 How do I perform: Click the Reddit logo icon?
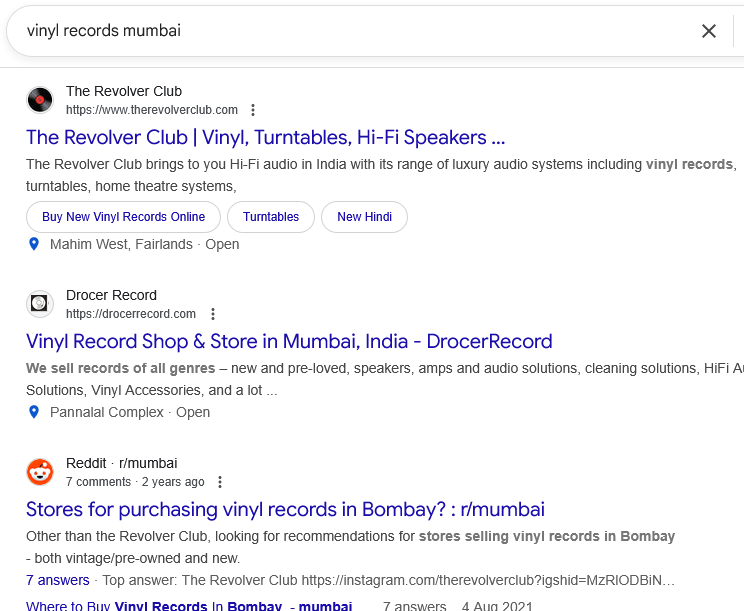point(40,472)
